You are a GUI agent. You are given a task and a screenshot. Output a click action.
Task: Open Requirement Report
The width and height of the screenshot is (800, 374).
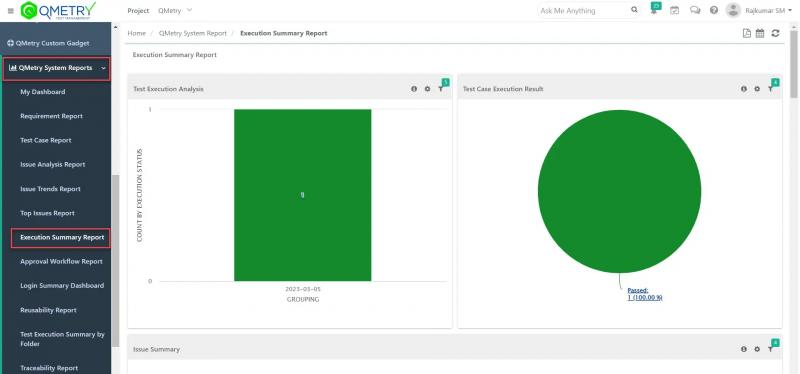tap(52, 116)
